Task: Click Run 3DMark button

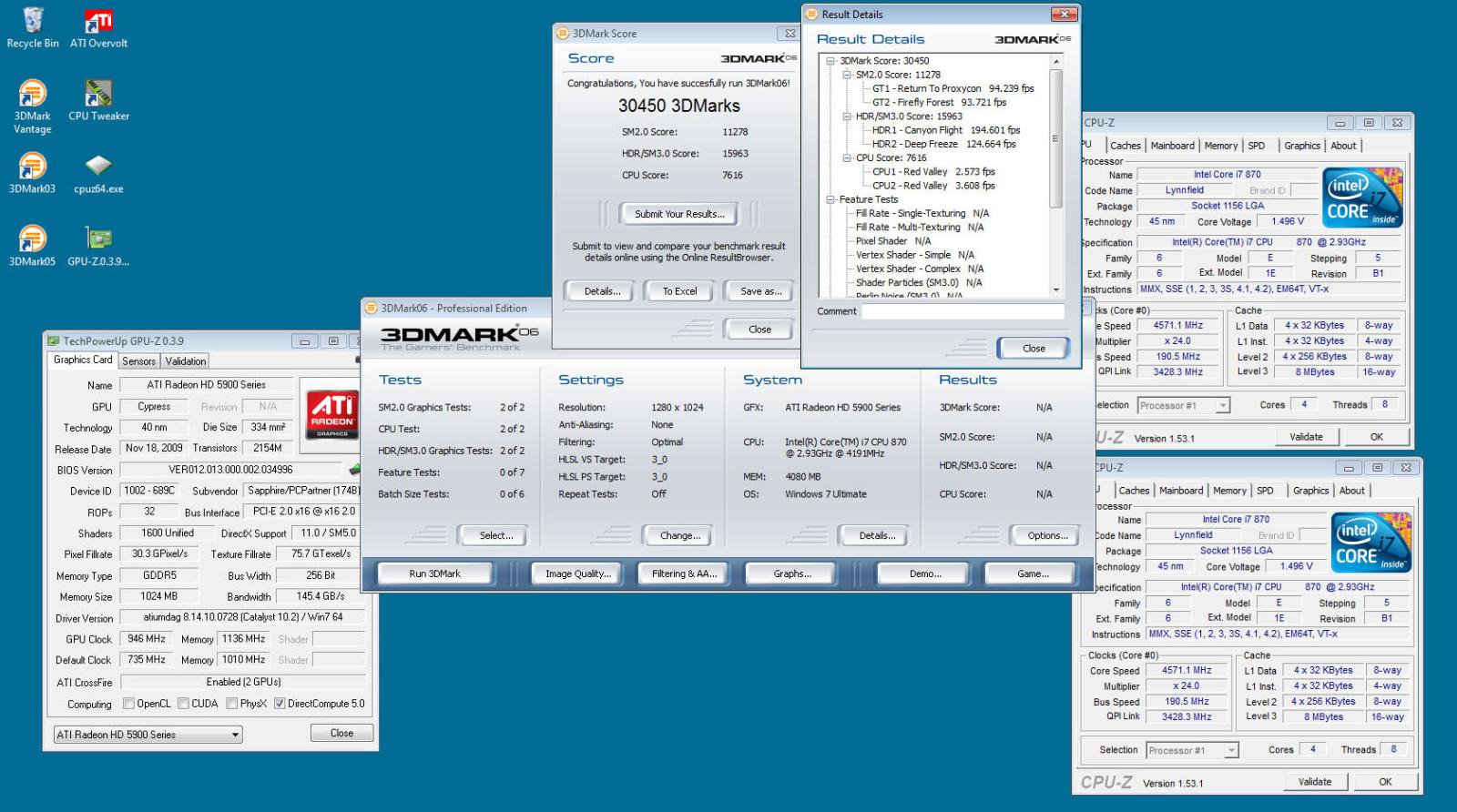Action: click(434, 573)
